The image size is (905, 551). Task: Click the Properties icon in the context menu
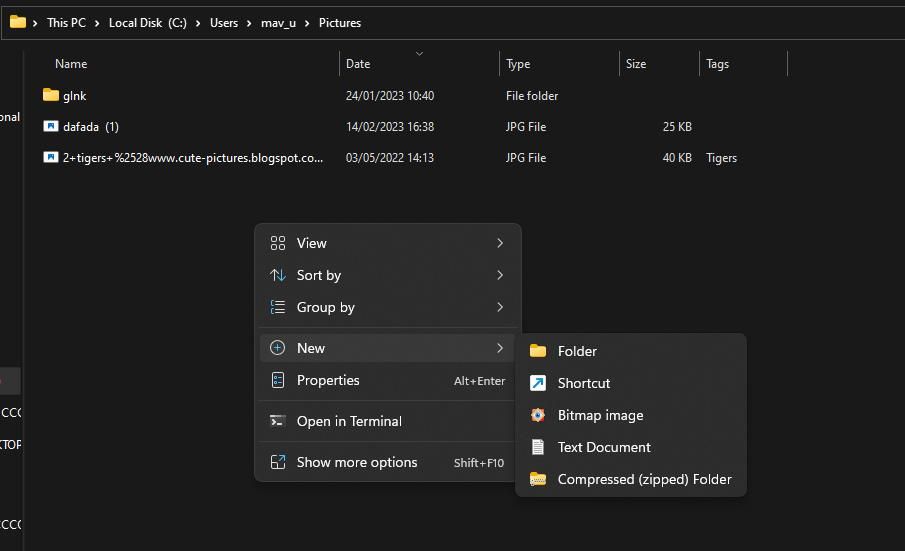(x=278, y=380)
